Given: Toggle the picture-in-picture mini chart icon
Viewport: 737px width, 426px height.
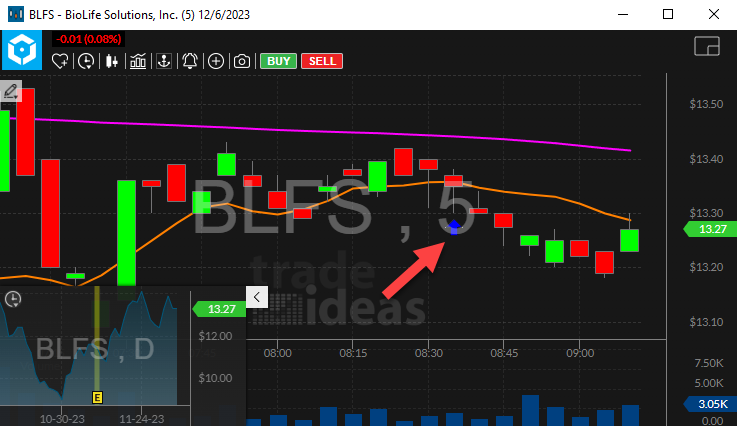Looking at the screenshot, I should click(x=707, y=47).
